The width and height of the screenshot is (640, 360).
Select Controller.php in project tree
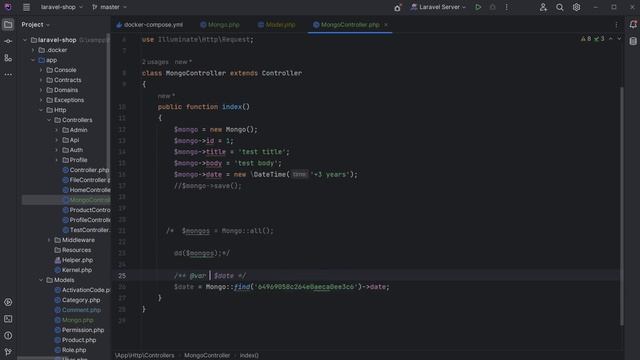pyautogui.click(x=86, y=170)
